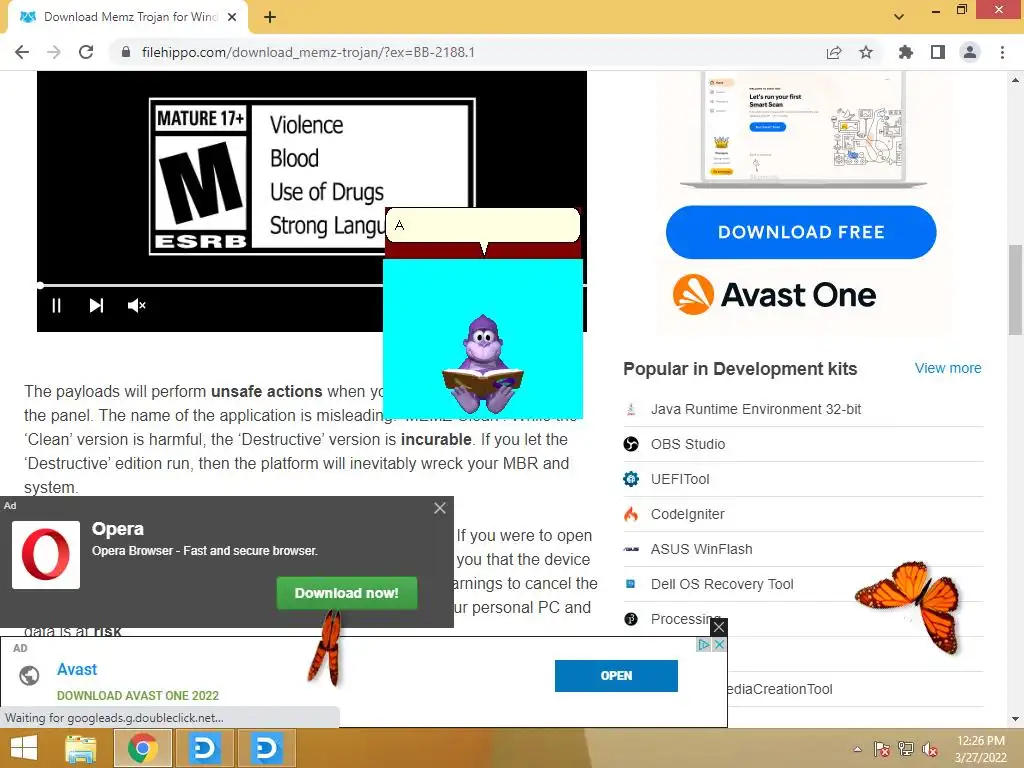Open the ASUS WinFlash link
Image resolution: width=1024 pixels, height=768 pixels.
pyautogui.click(x=701, y=549)
